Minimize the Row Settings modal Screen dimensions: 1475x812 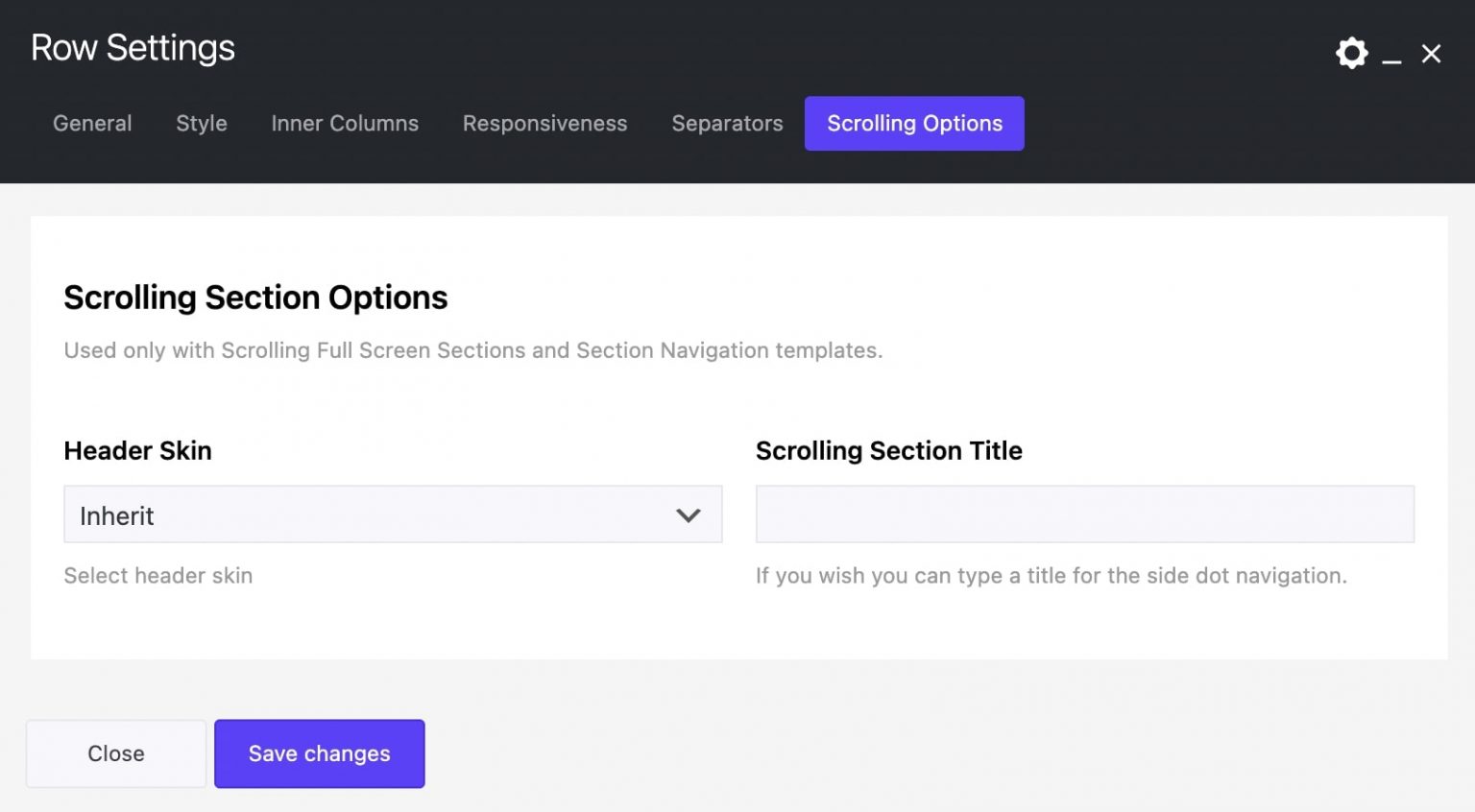[1391, 60]
